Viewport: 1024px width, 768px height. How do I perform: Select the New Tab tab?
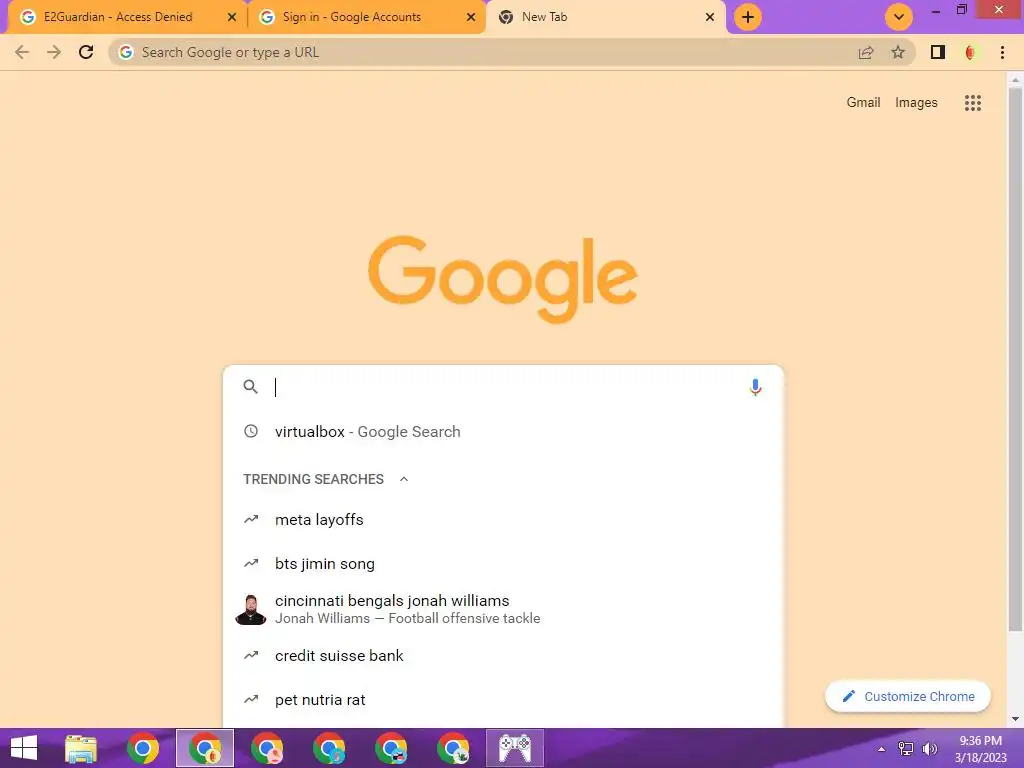click(605, 17)
